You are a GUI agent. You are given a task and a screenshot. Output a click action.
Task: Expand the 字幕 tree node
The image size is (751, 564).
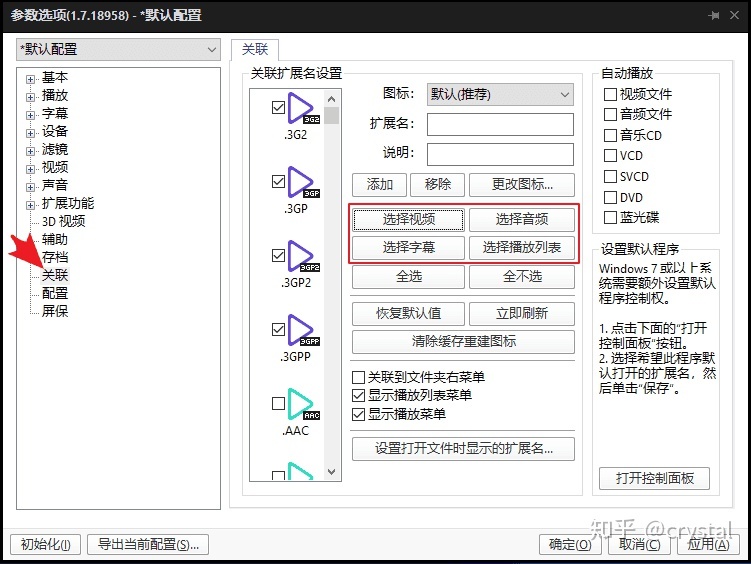click(x=31, y=115)
